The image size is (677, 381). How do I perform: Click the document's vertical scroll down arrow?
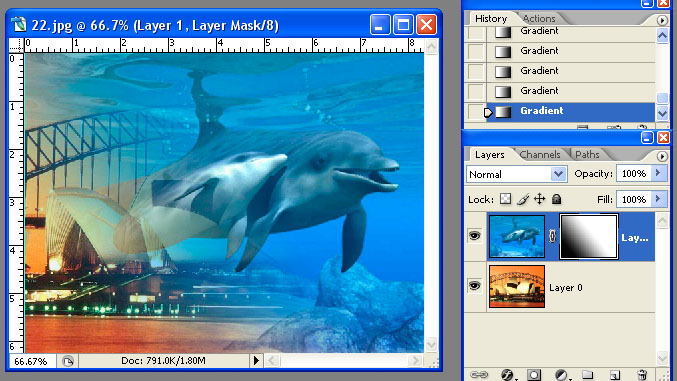coord(431,345)
